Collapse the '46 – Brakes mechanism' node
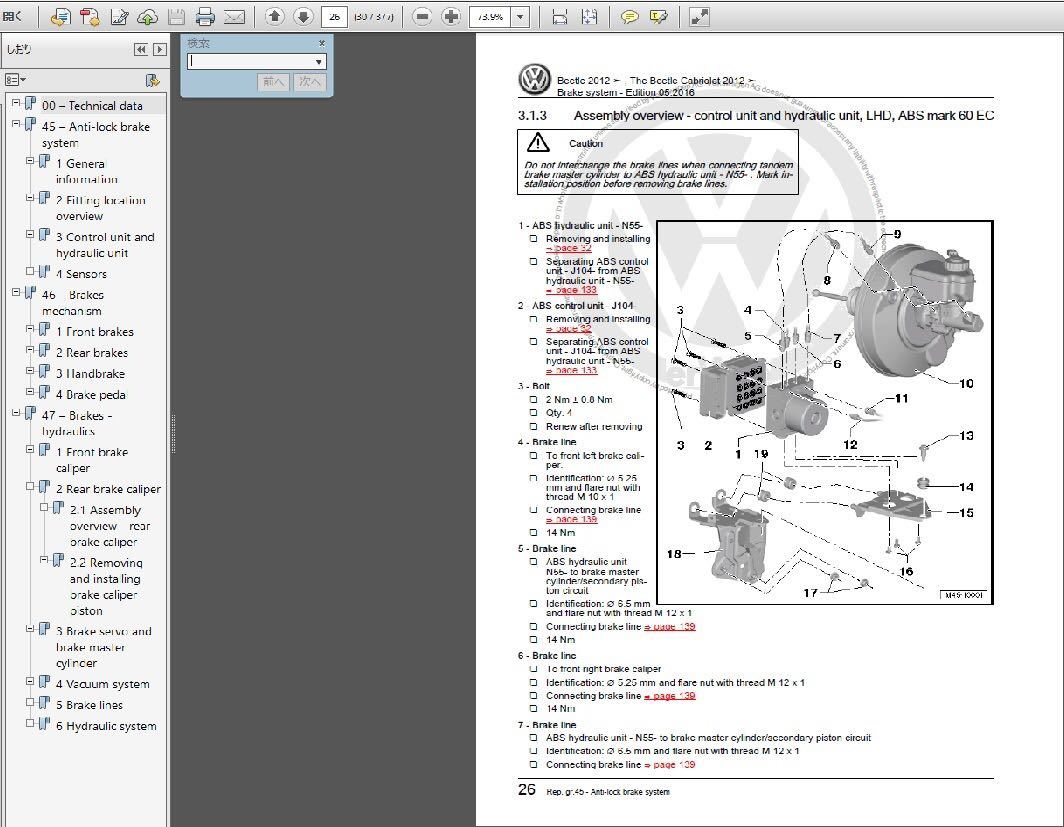Screen dimensions: 1064x827 (x=16, y=292)
